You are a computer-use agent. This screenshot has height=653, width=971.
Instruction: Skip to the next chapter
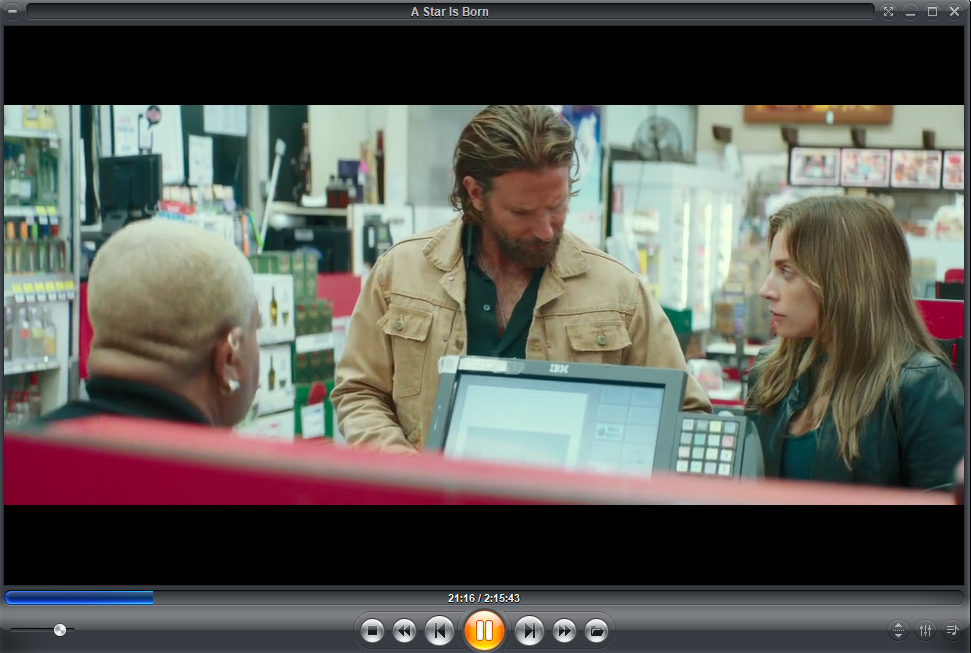point(529,631)
